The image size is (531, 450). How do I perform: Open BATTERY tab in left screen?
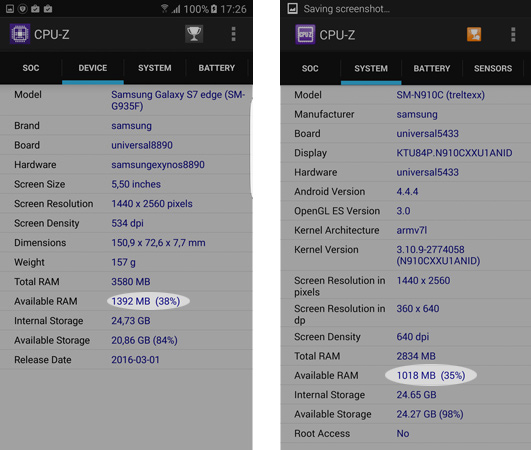[x=217, y=68]
